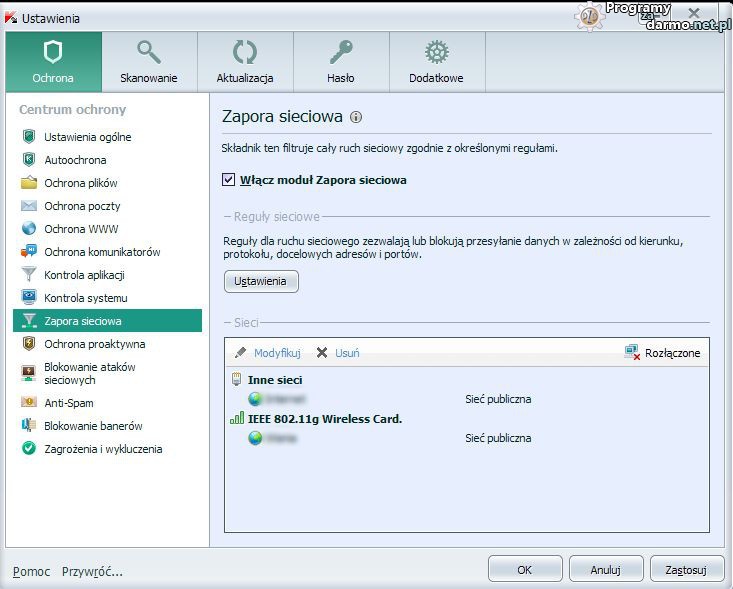Viewport: 733px width, 589px height.
Task: Click the Kaspersky logo in title bar
Action: [11, 18]
